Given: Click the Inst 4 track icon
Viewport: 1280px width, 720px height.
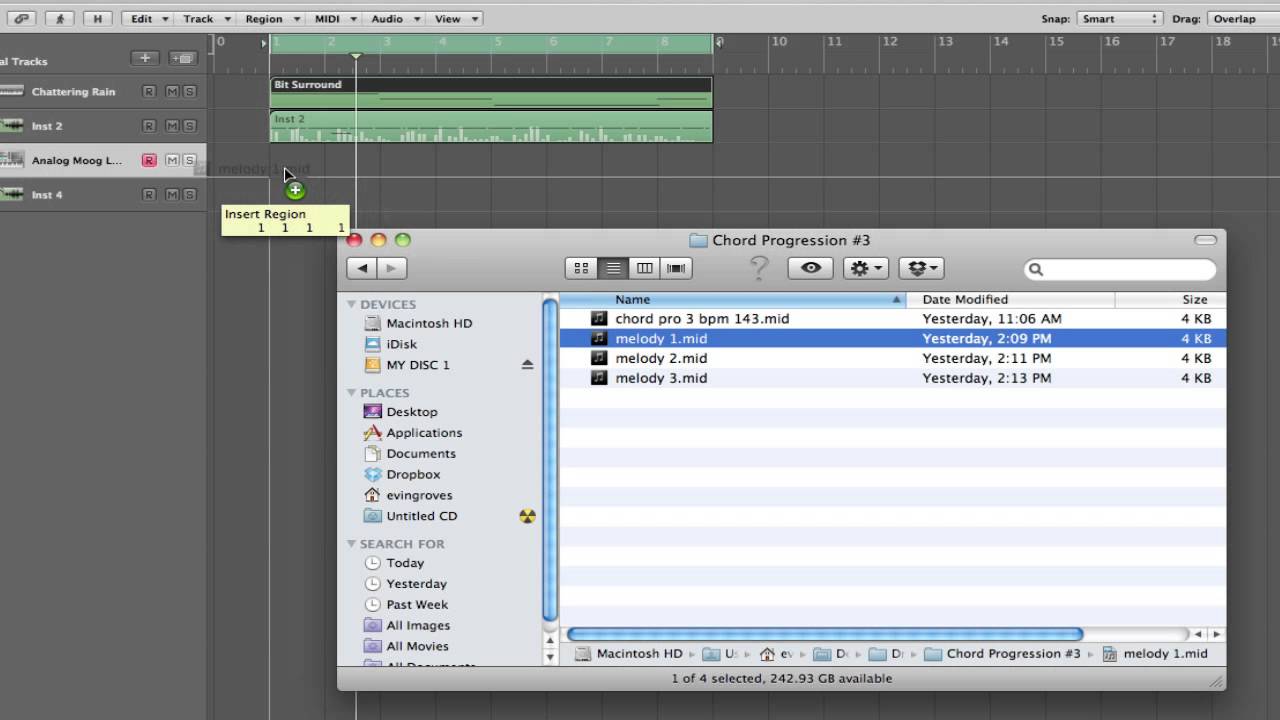Looking at the screenshot, I should 12,194.
